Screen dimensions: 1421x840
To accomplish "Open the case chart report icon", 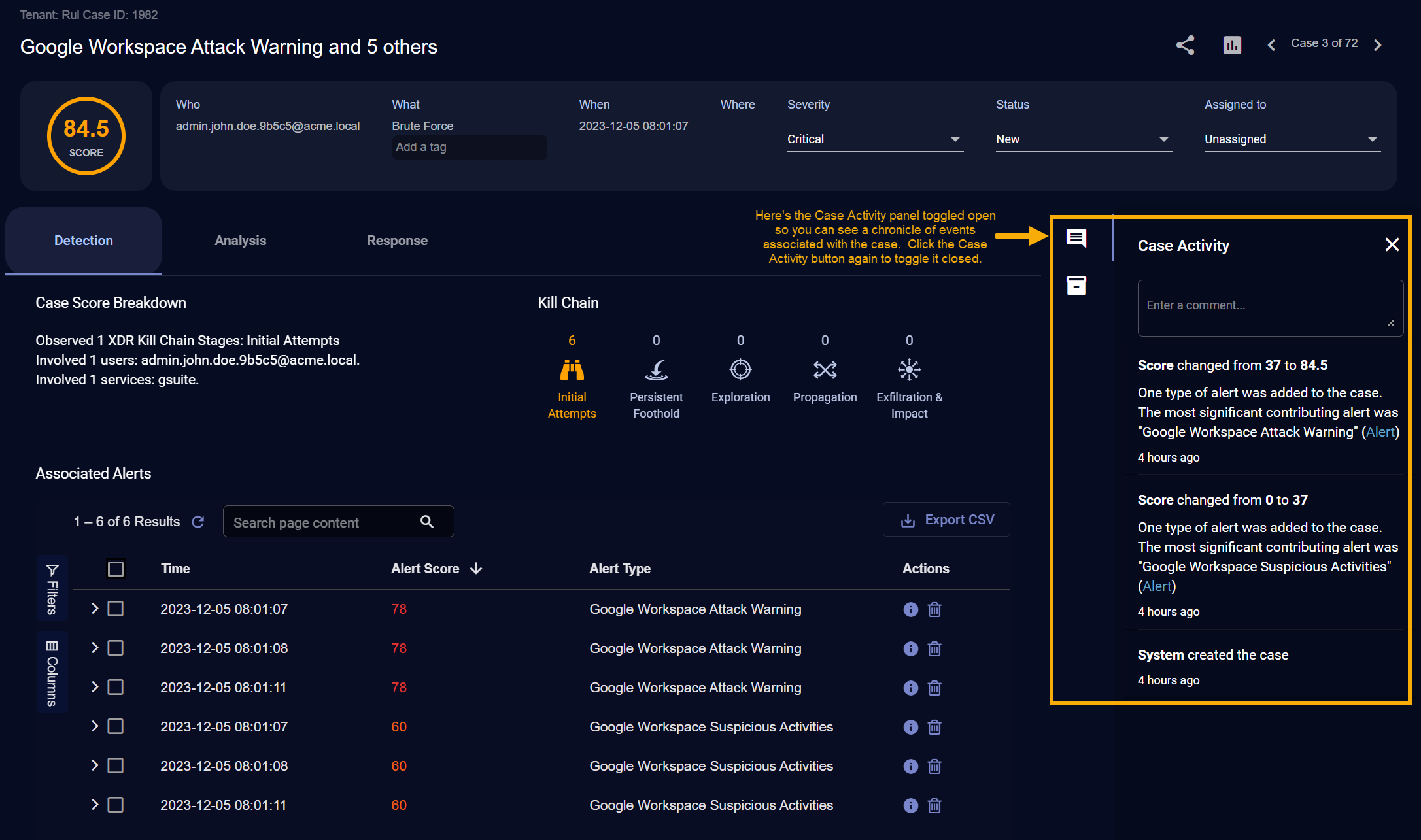I will (x=1232, y=45).
